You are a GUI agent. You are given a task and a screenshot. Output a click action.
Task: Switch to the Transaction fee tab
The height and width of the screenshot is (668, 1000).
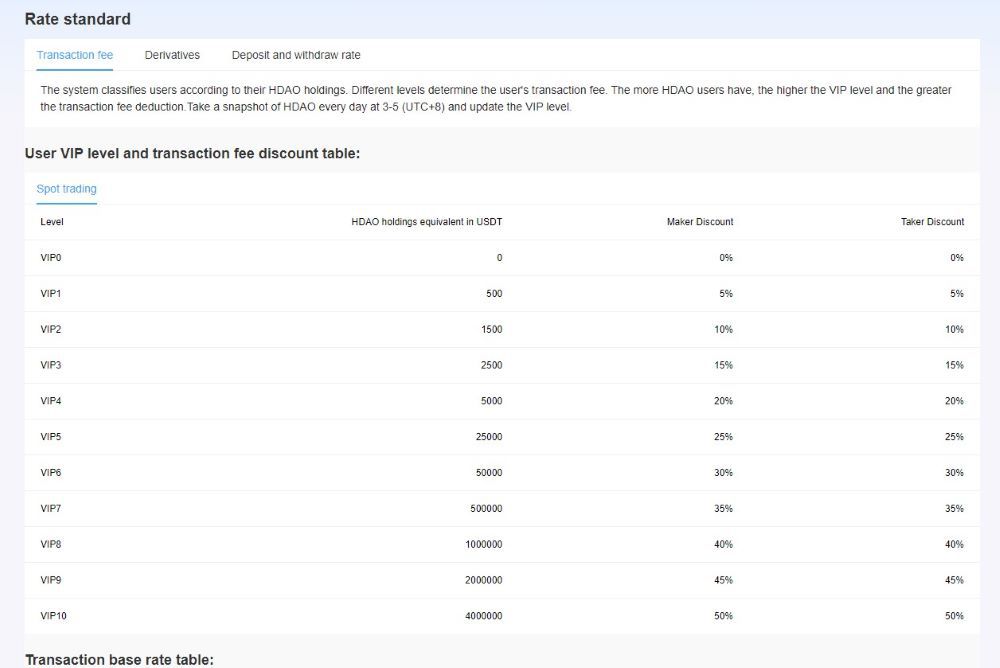75,55
